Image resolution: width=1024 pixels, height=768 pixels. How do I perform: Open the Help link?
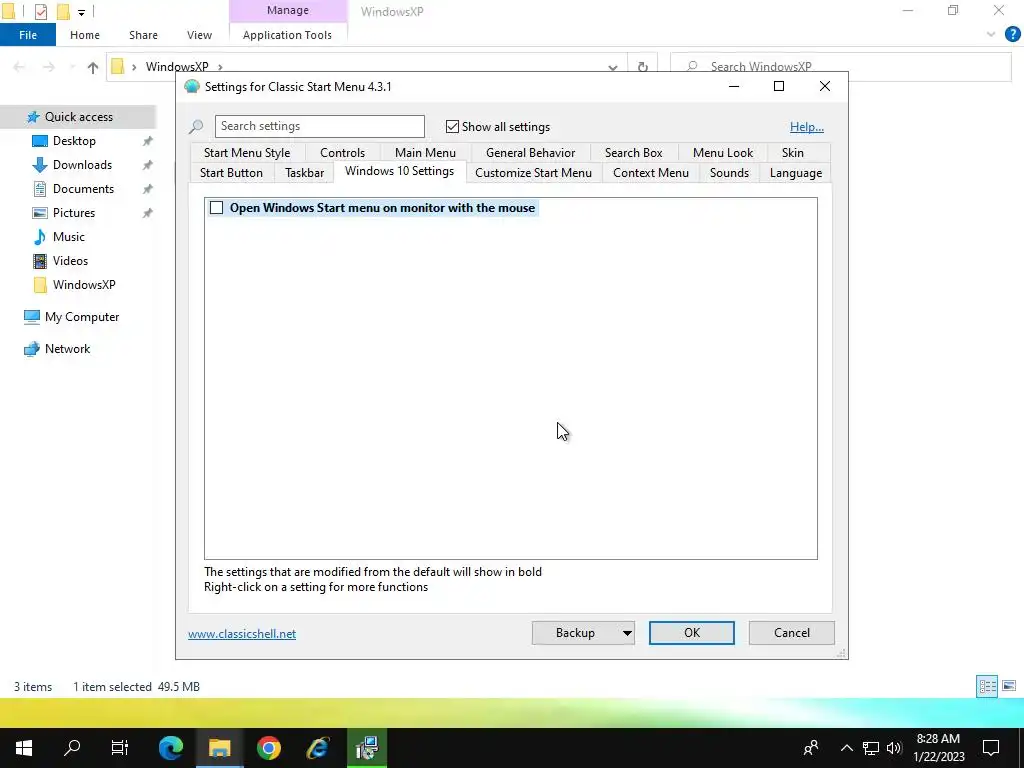point(807,127)
